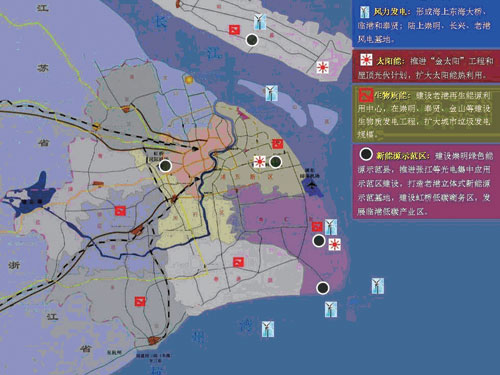Click the wind turbine icon in the legend

tap(364, 12)
